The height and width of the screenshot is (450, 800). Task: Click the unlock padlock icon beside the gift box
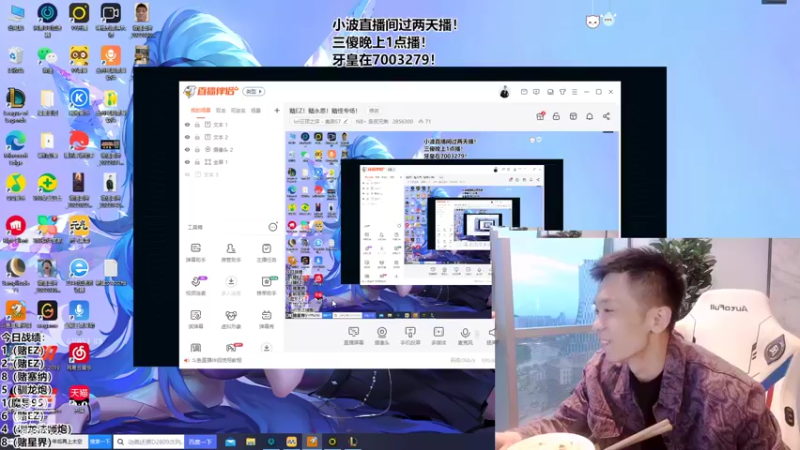[556, 116]
